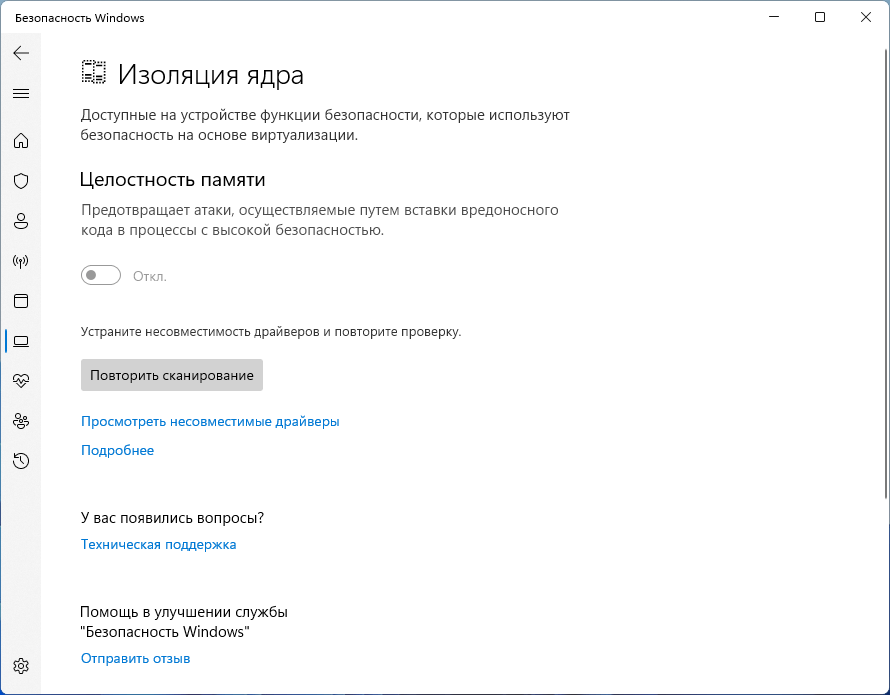Screen dimensions: 890x695
Task: Open the Техническая поддержка link
Action: click(x=158, y=545)
